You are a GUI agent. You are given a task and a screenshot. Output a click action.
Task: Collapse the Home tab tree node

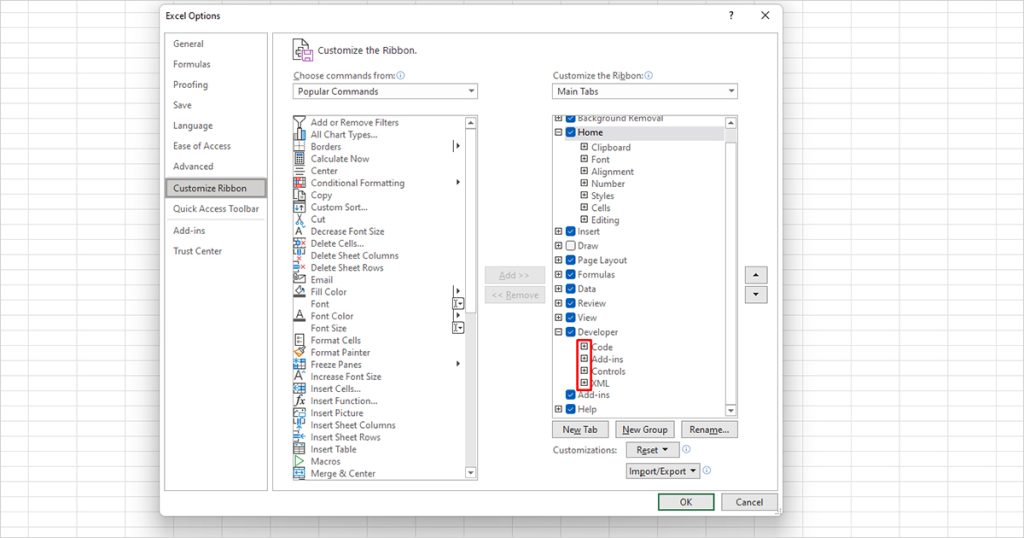558,132
